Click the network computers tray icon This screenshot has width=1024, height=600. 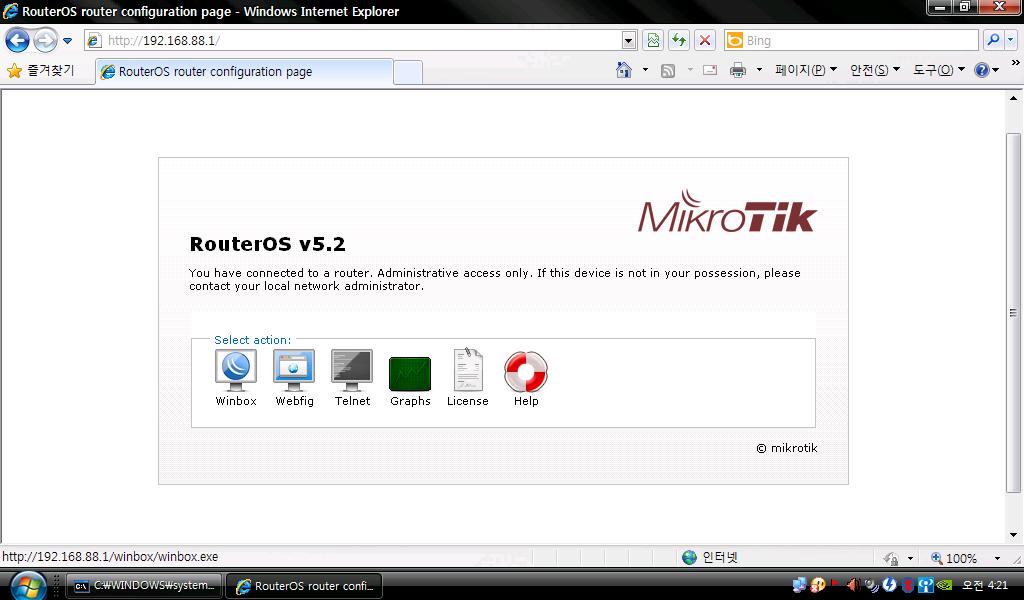point(799,585)
